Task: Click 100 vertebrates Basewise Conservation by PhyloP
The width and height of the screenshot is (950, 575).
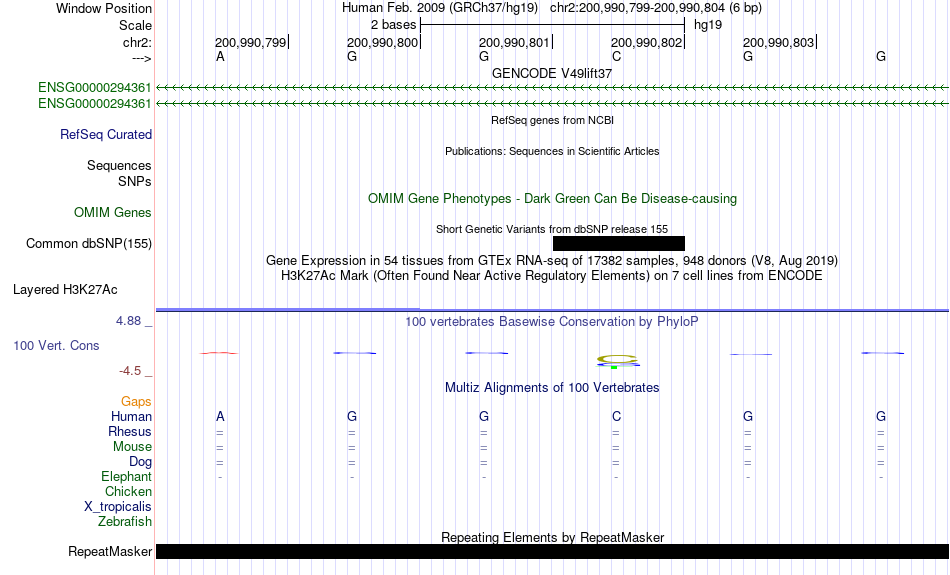Action: click(x=552, y=321)
